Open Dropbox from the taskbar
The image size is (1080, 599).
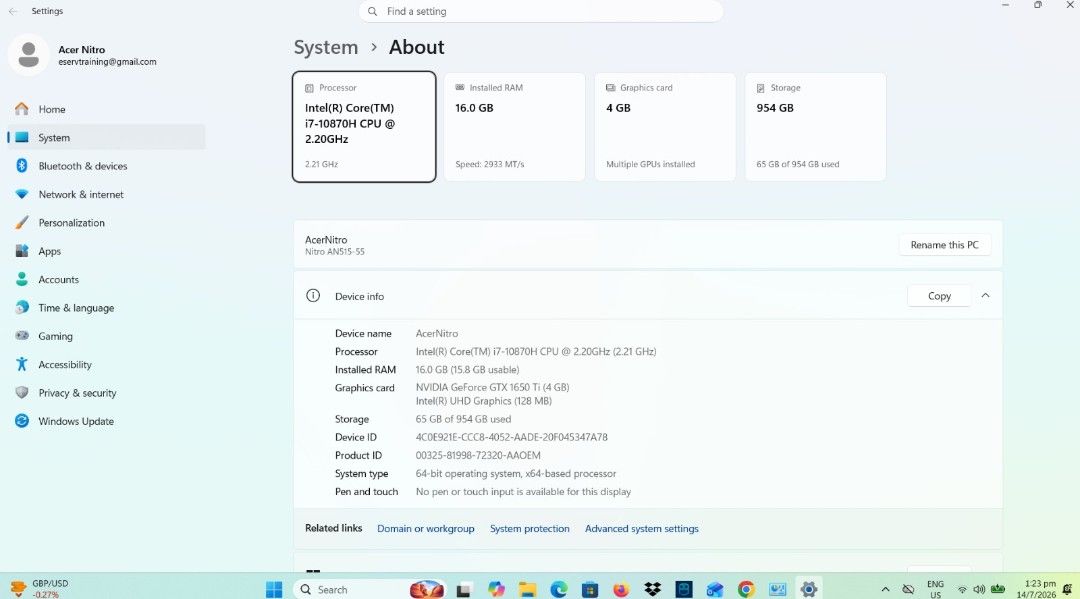coord(652,589)
